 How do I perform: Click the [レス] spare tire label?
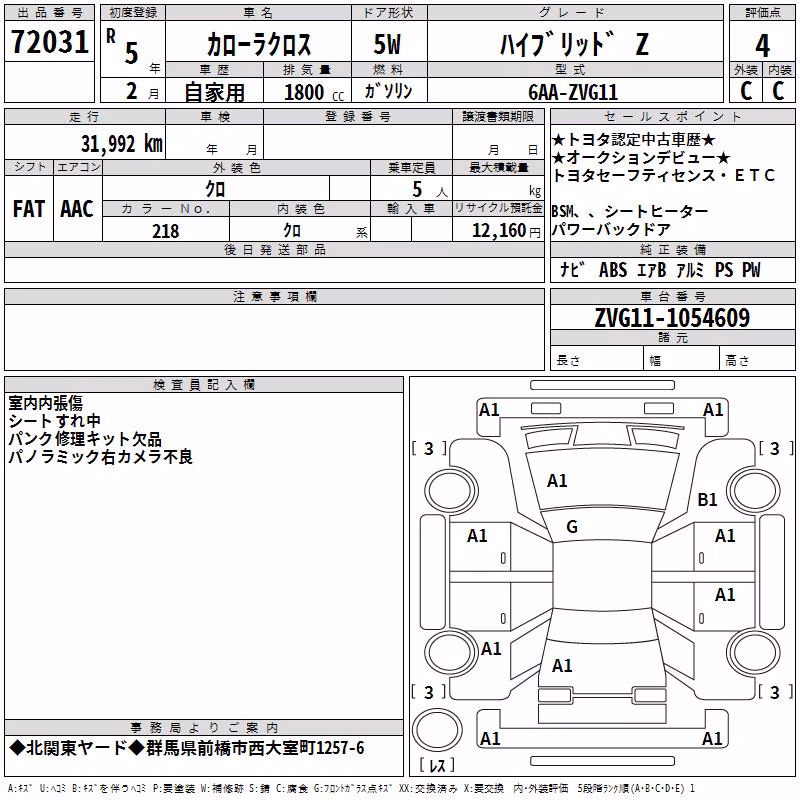click(x=437, y=765)
